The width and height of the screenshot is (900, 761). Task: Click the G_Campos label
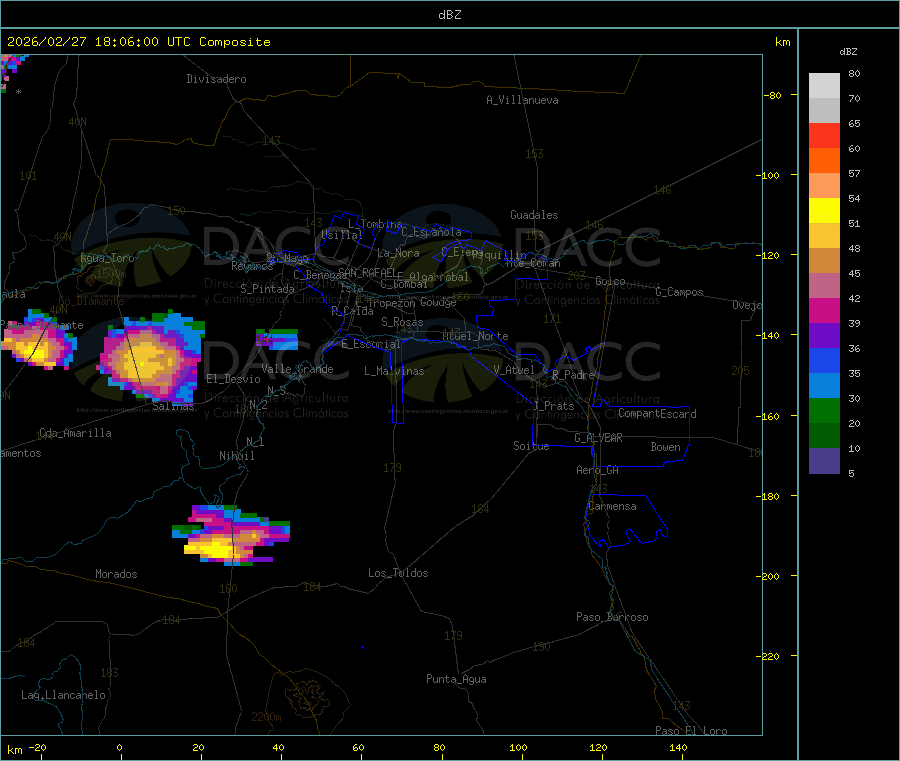[x=680, y=292]
